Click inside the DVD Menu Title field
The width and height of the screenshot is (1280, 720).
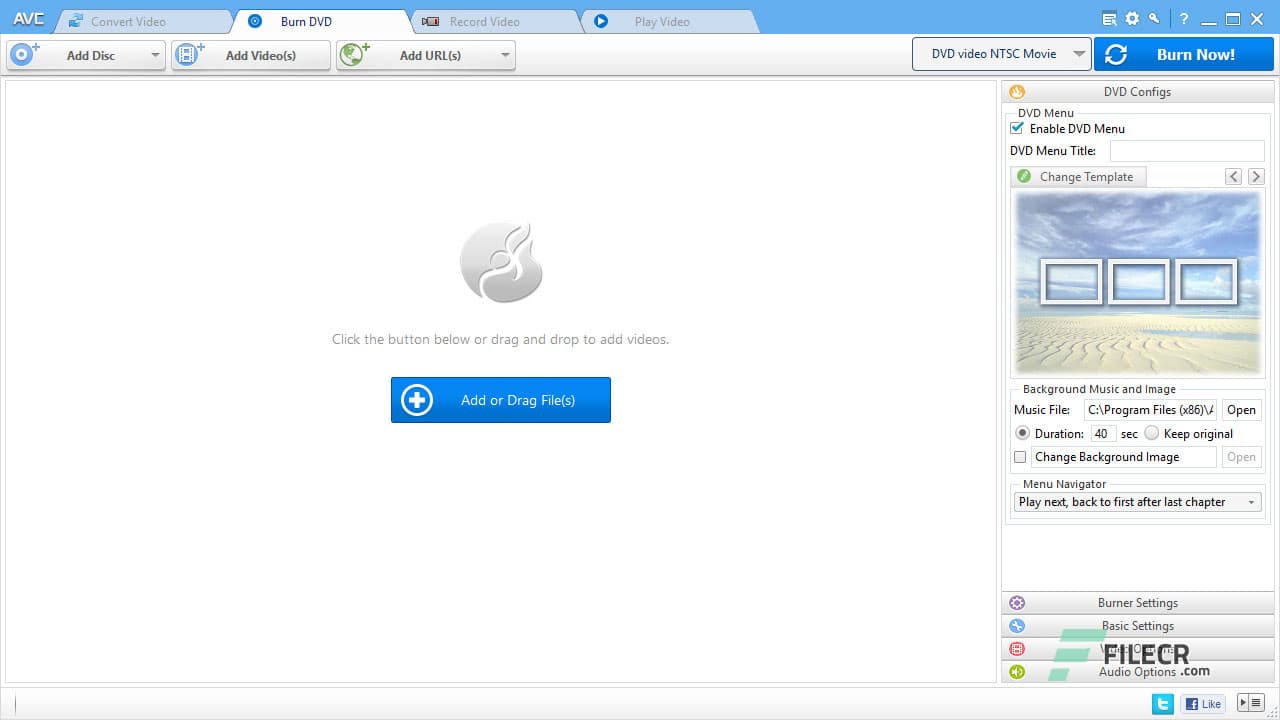click(1187, 150)
